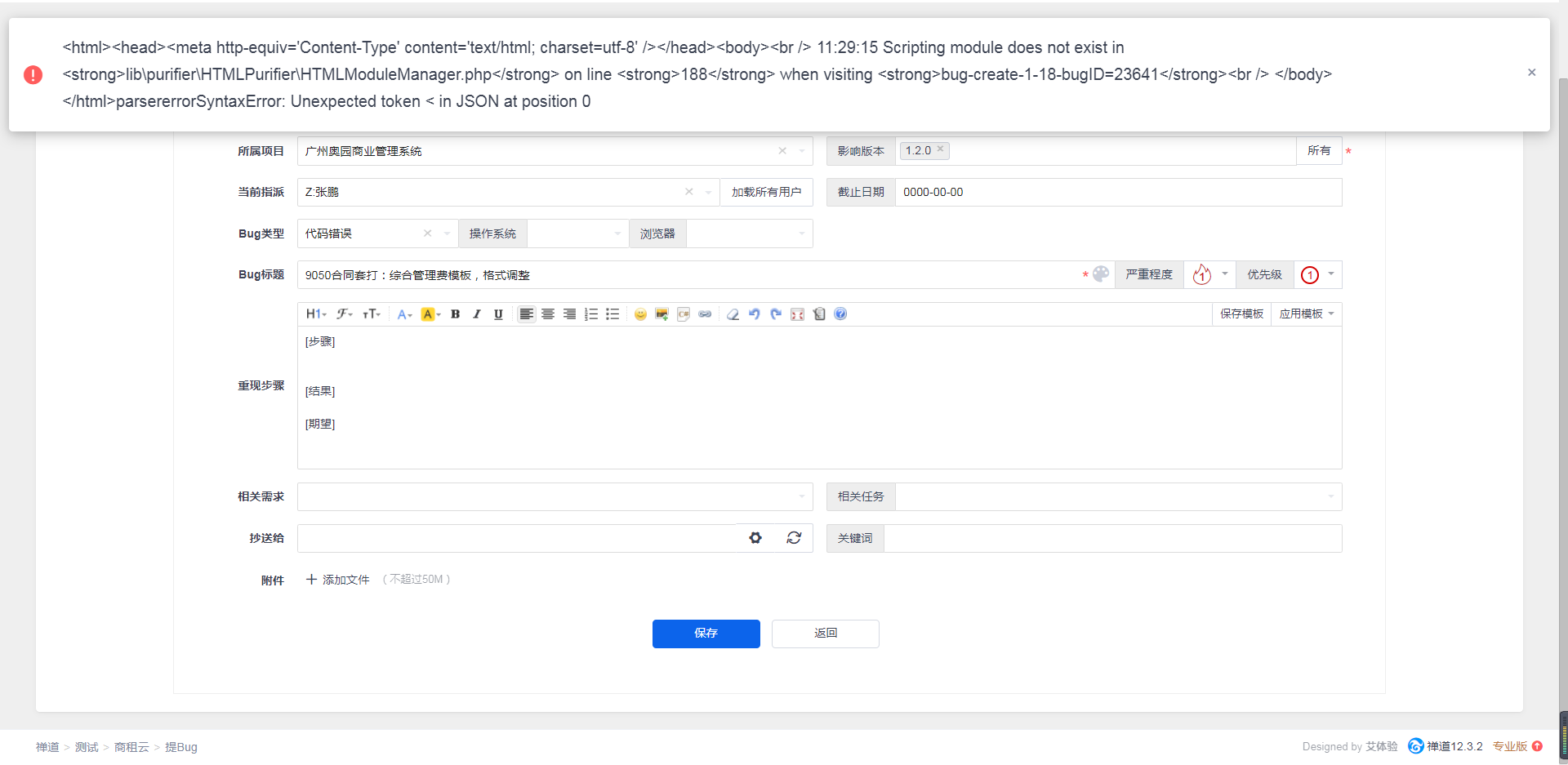
Task: Open the text color picker
Action: pyautogui.click(x=404, y=314)
